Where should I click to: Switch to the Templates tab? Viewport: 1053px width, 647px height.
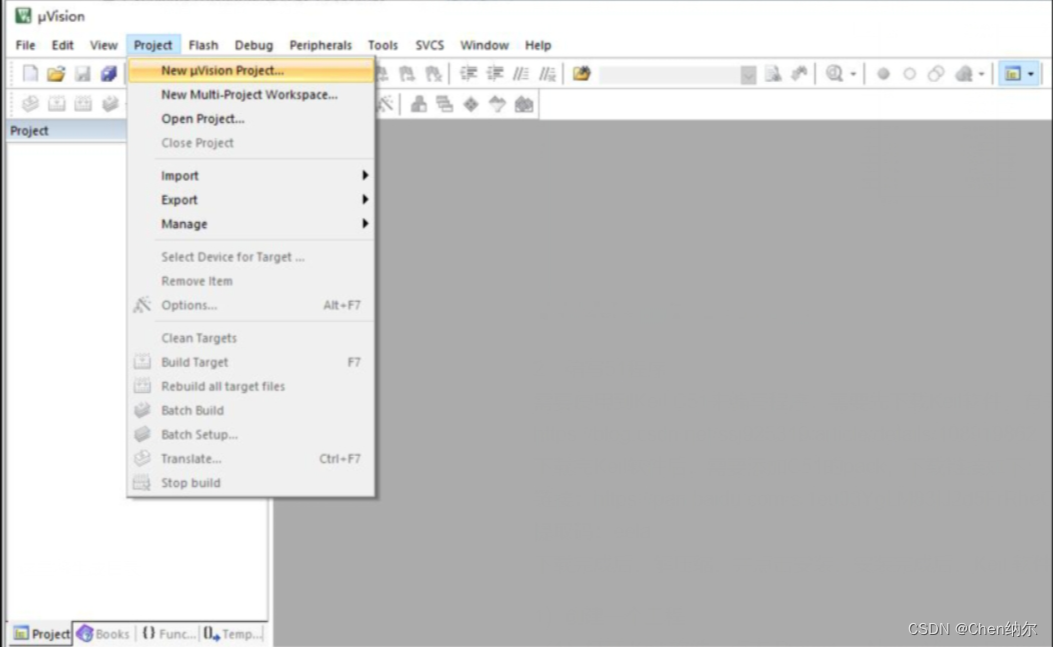point(232,634)
